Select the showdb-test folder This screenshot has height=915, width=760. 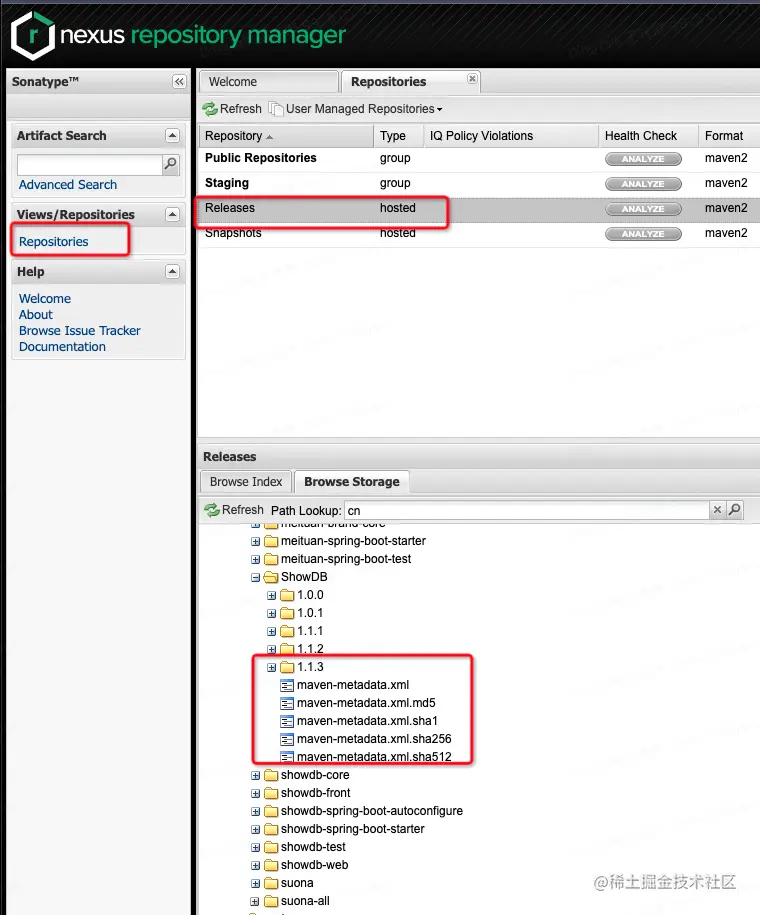pos(313,847)
